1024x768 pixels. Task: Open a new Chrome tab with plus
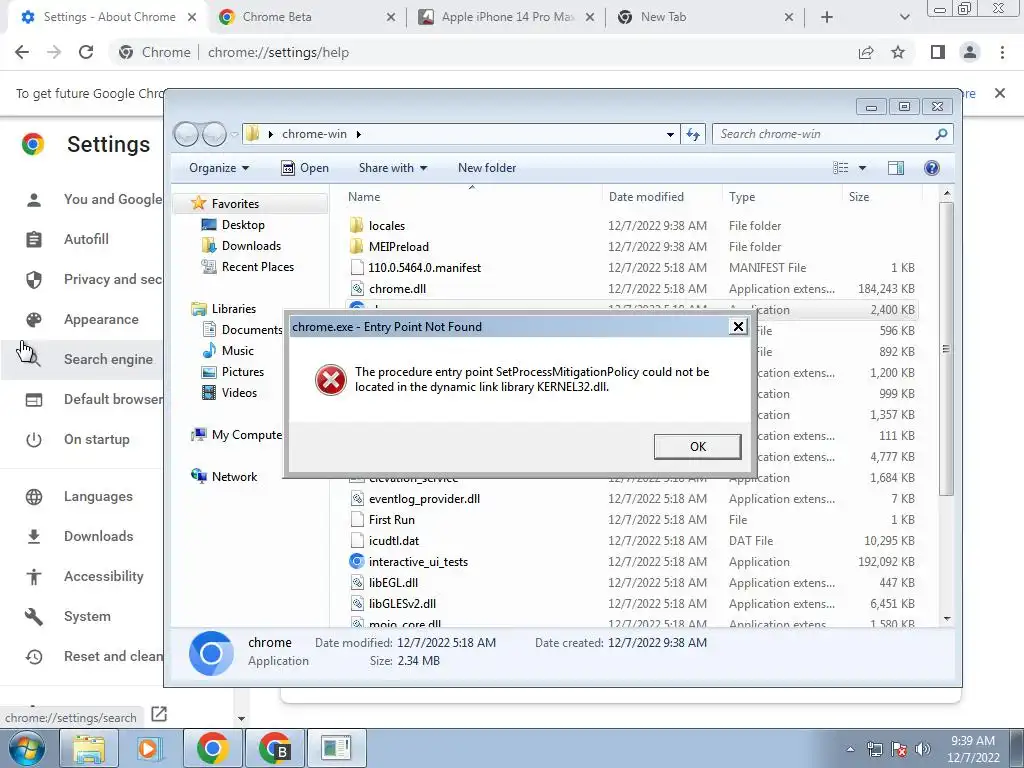click(x=827, y=17)
